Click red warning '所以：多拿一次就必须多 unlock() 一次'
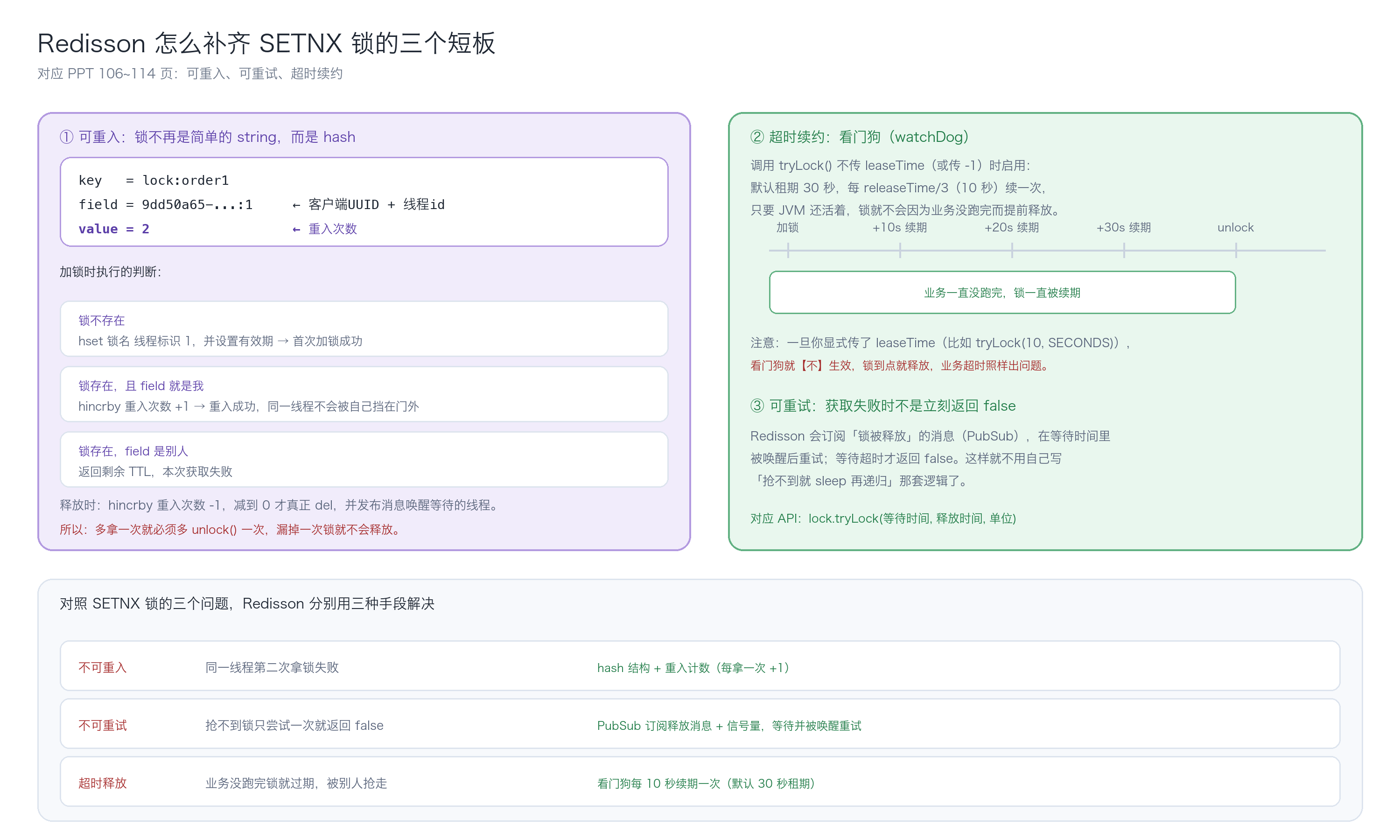The height and width of the screenshot is (840, 1400). [x=230, y=529]
